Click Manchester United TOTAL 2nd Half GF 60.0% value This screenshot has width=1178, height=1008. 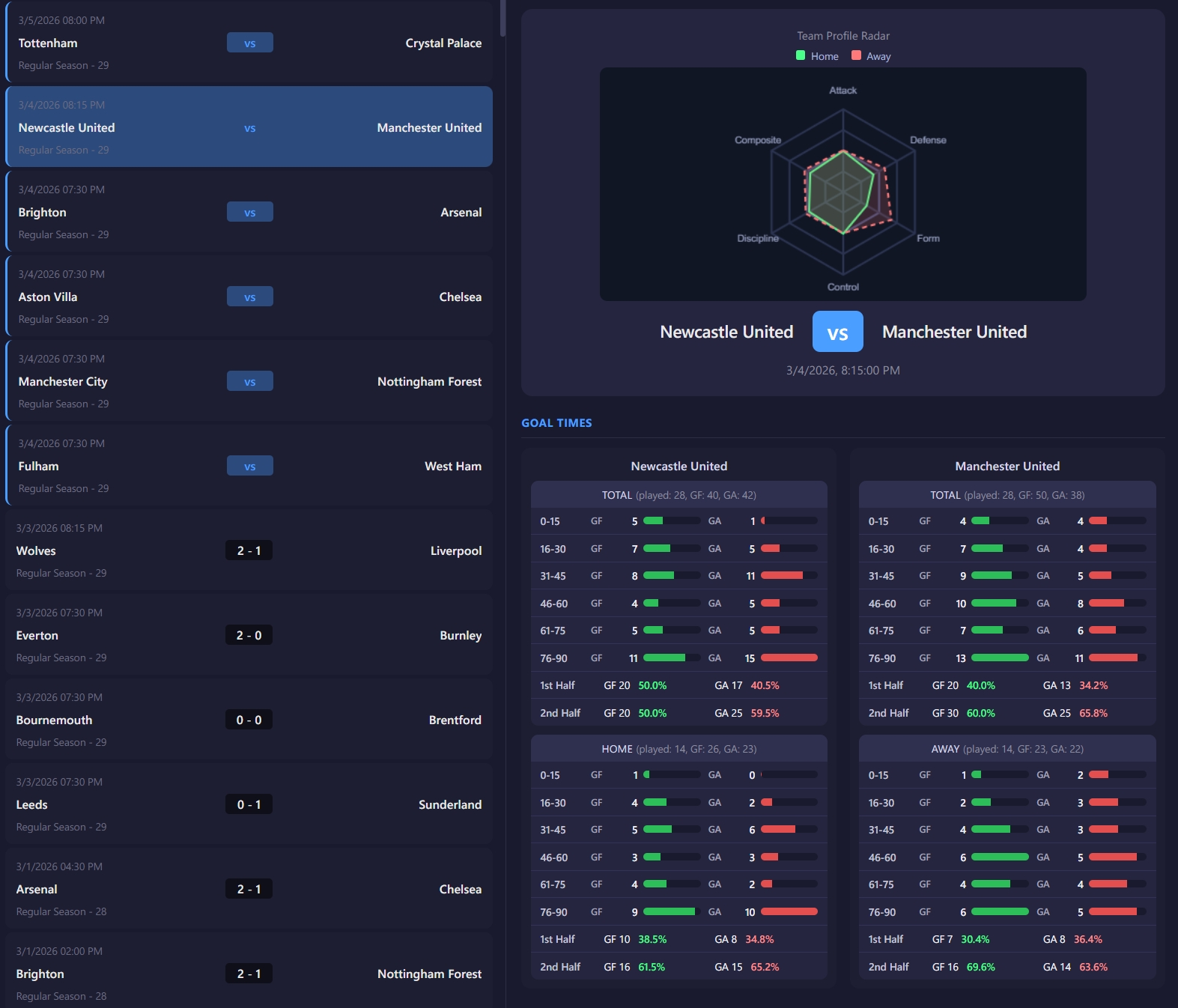[981, 713]
